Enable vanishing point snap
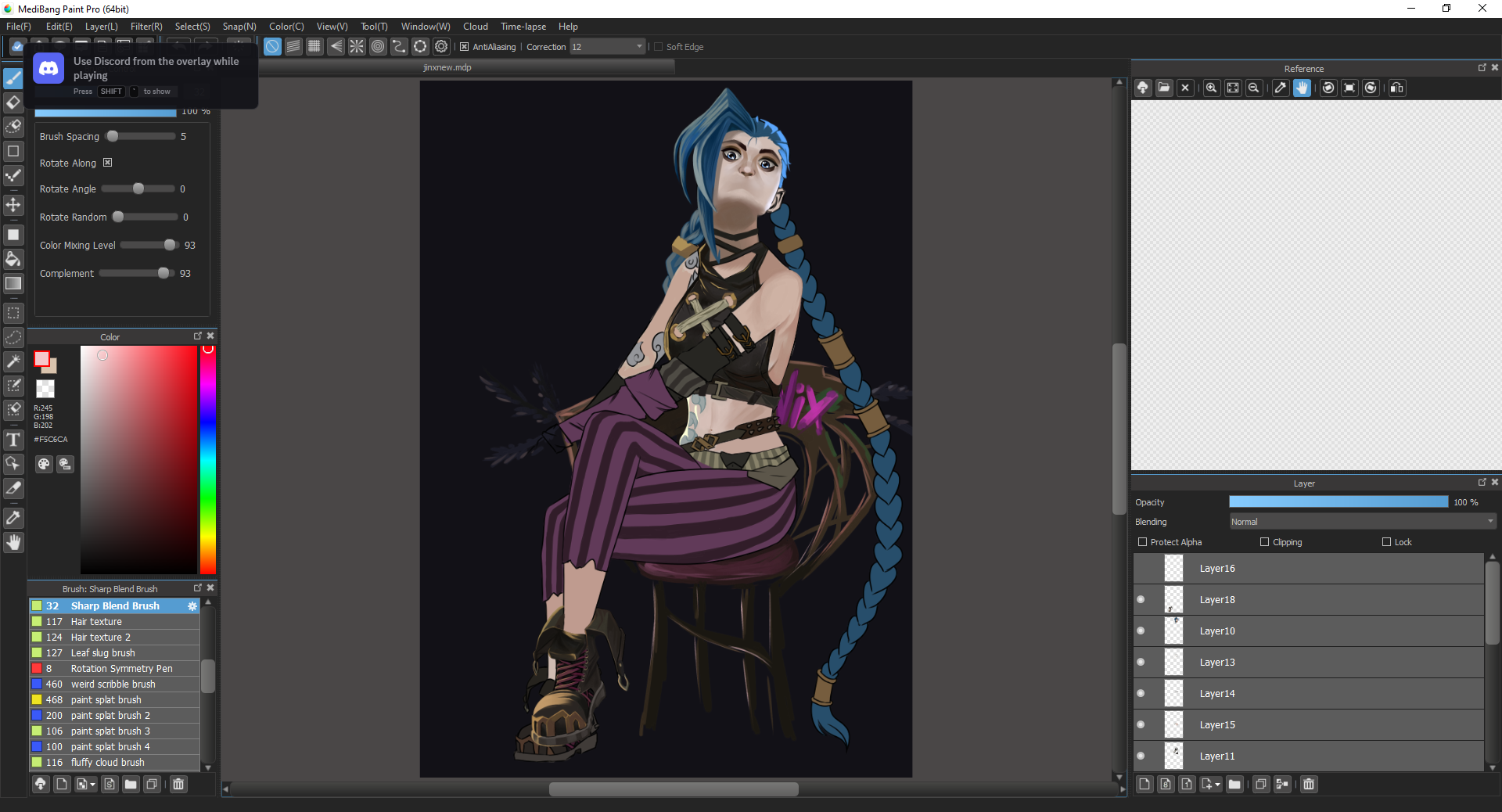This screenshot has width=1502, height=812. 336,46
